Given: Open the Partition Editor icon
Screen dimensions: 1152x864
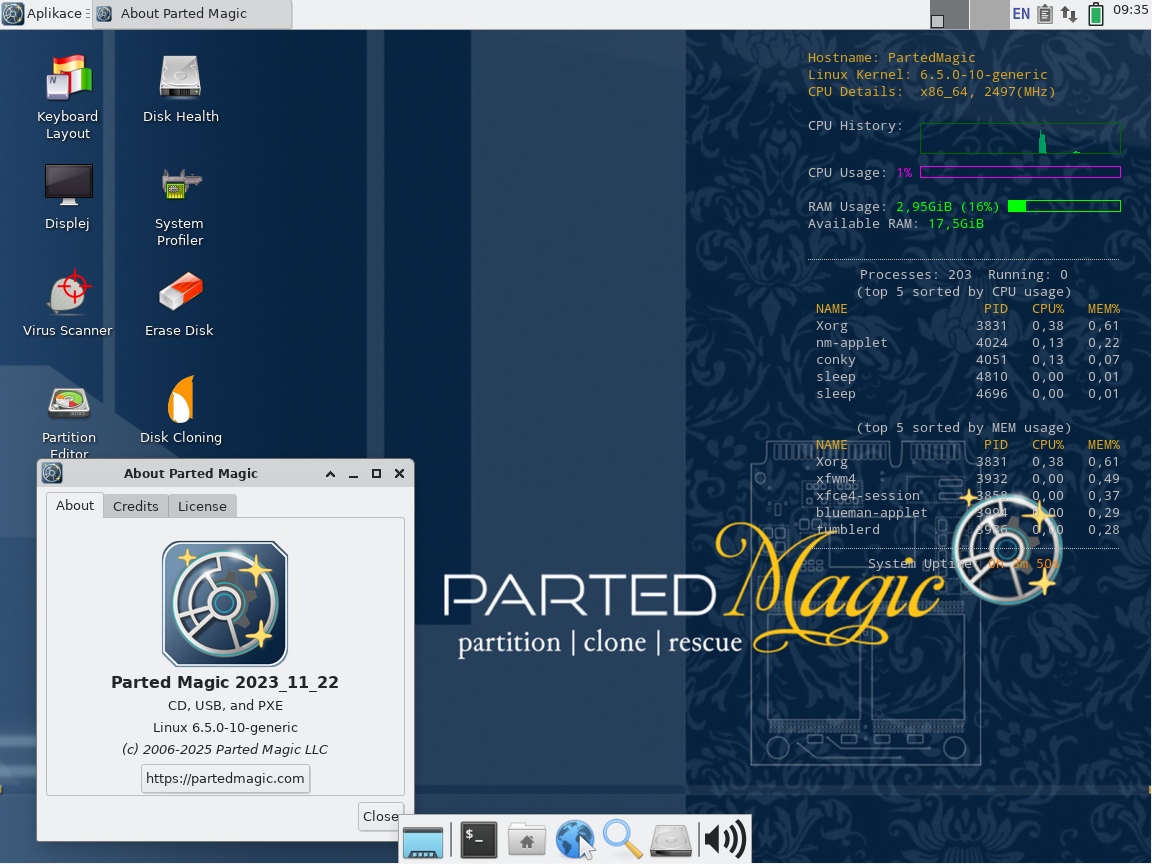Looking at the screenshot, I should 68,402.
